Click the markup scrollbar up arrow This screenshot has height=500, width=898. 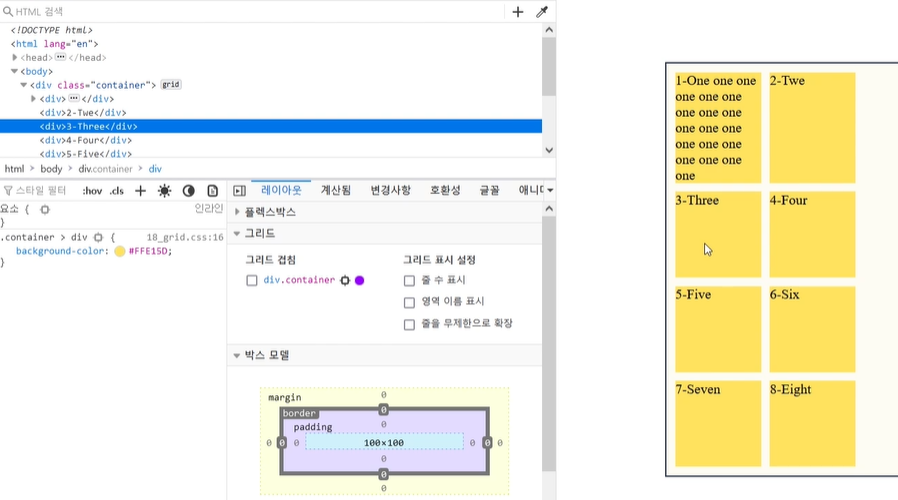tap(549, 30)
